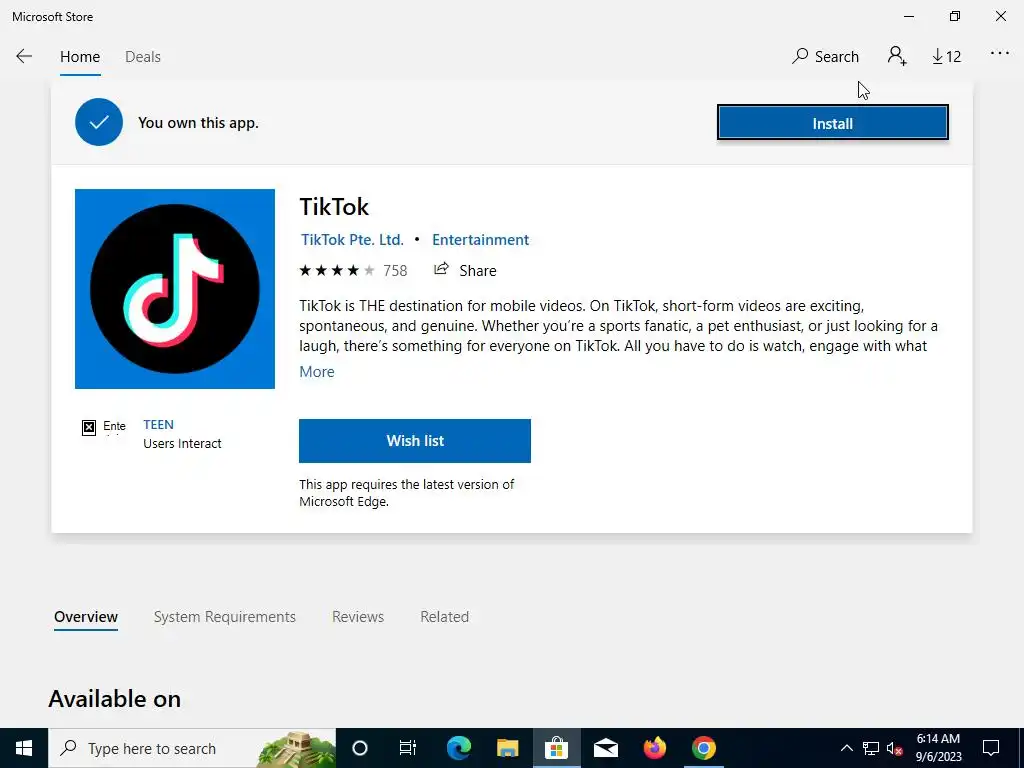Image resolution: width=1024 pixels, height=768 pixels.
Task: Click the 758 ratings count
Action: pyautogui.click(x=395, y=270)
